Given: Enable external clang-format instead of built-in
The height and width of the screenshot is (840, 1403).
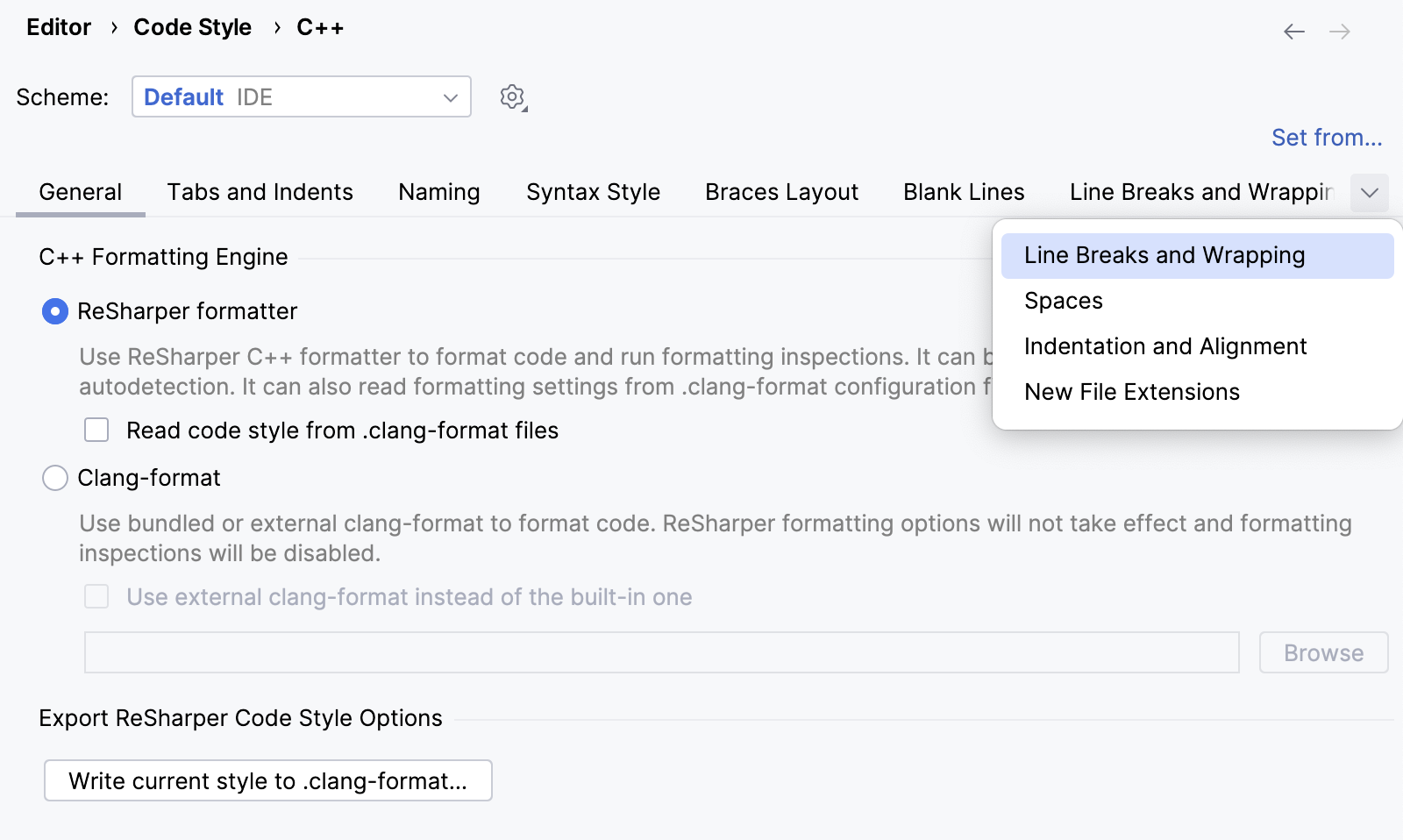Looking at the screenshot, I should [96, 596].
